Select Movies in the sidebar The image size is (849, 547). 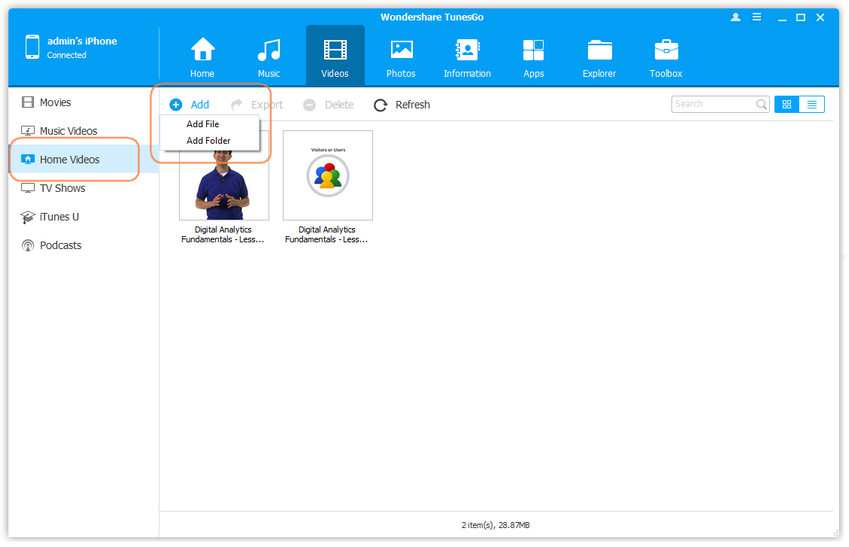click(x=55, y=103)
